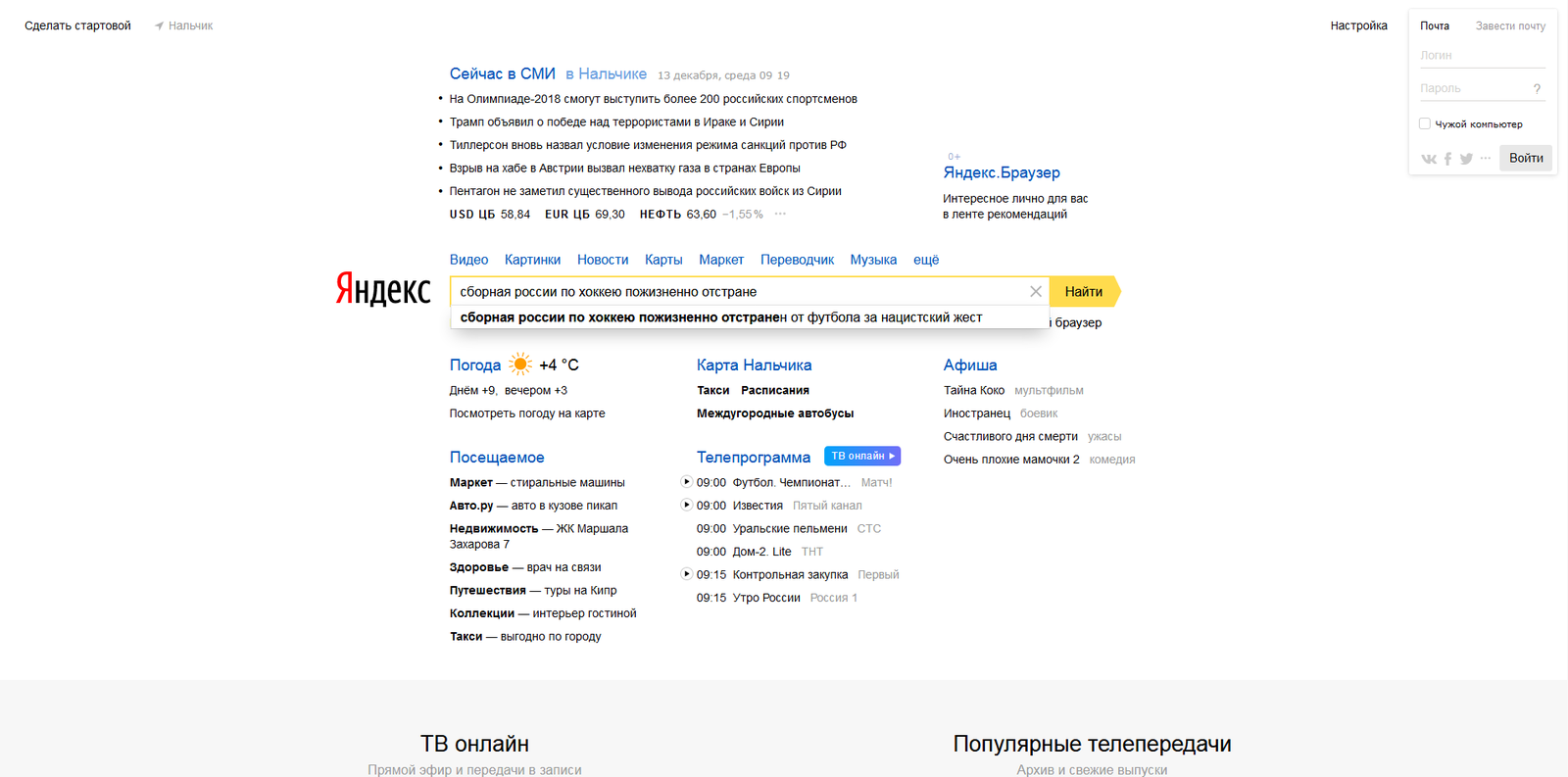The height and width of the screenshot is (777, 1568).
Task: Open the Переводчик tab
Action: click(797, 260)
